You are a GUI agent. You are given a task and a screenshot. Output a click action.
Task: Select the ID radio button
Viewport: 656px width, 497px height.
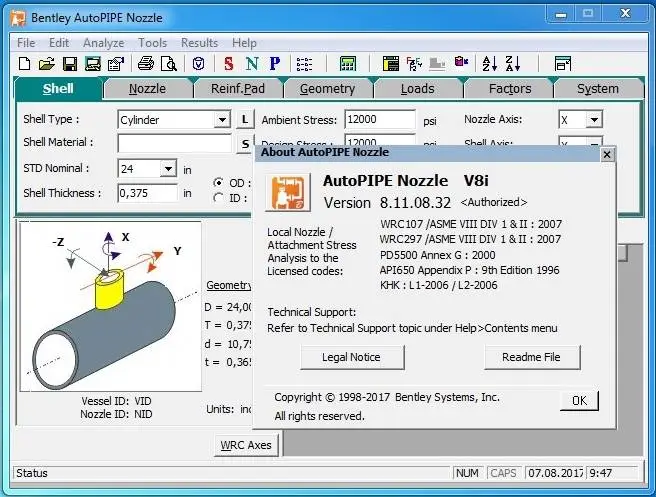pos(218,197)
